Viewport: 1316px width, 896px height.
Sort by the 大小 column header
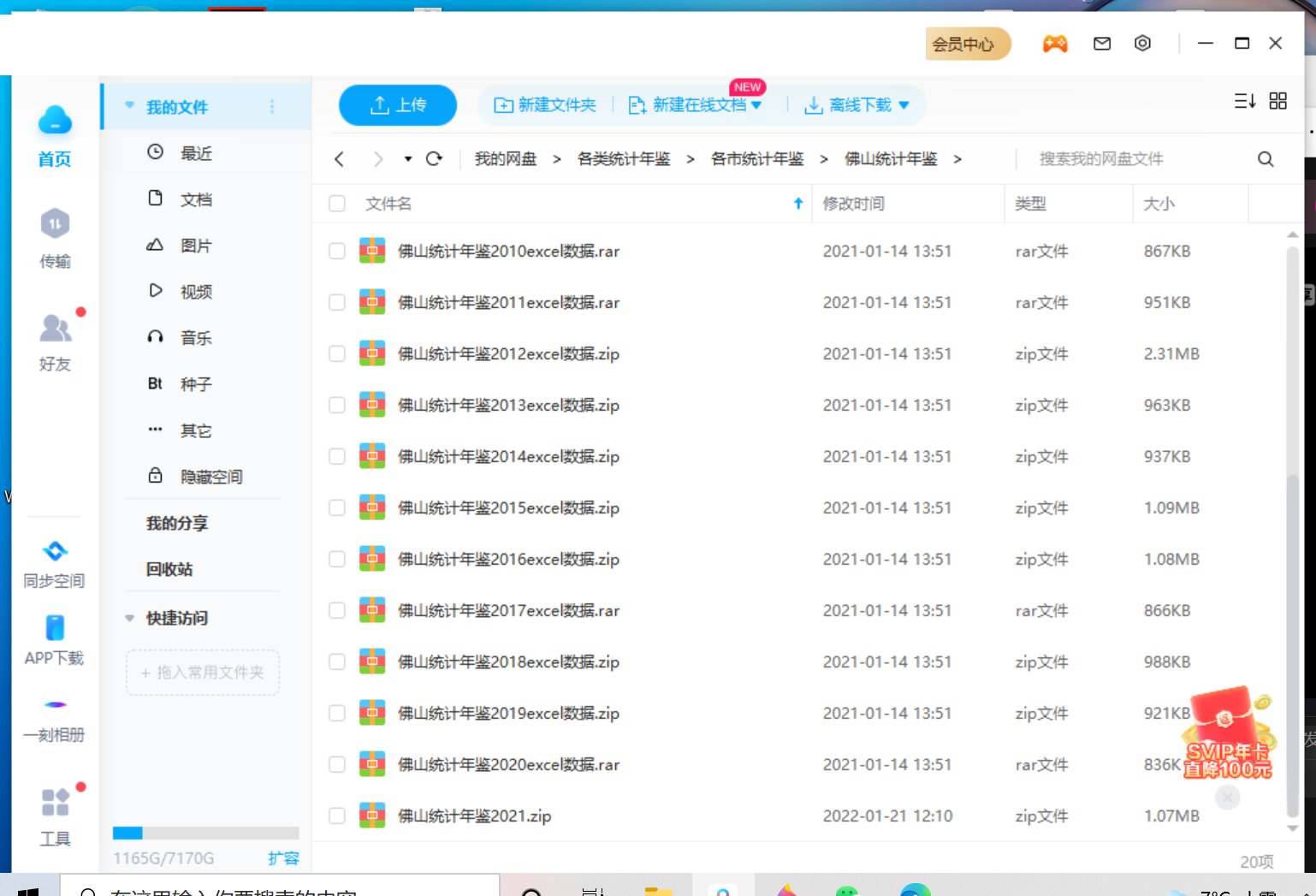tap(1159, 204)
